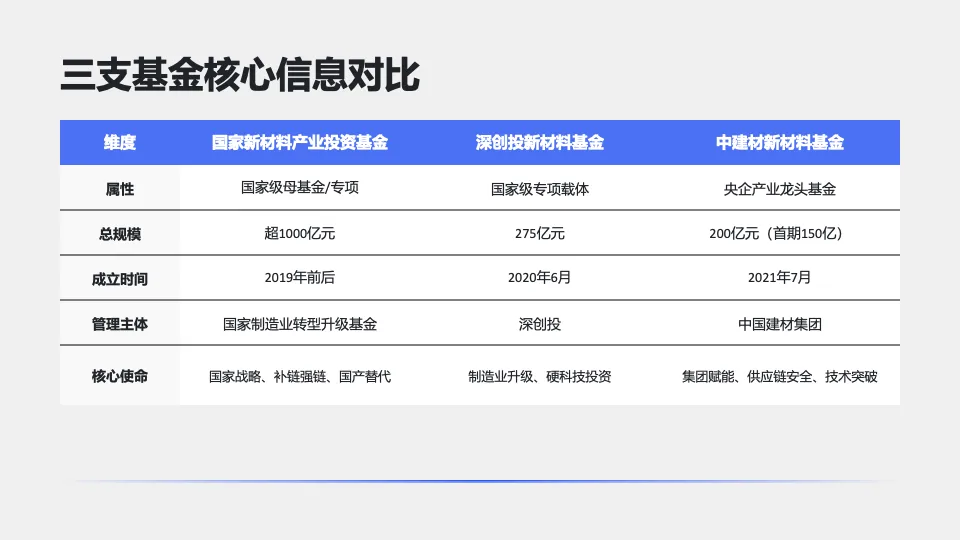The height and width of the screenshot is (540, 960).
Task: Click cell 国家级母基金/专项
Action: click(300, 187)
